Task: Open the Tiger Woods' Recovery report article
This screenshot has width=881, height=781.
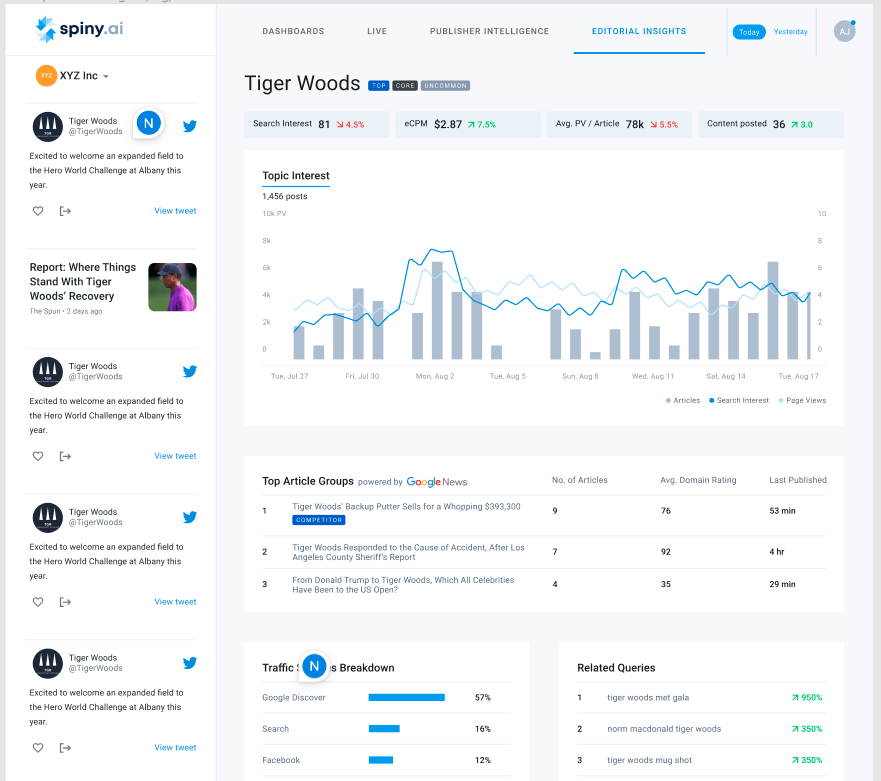Action: coord(83,281)
